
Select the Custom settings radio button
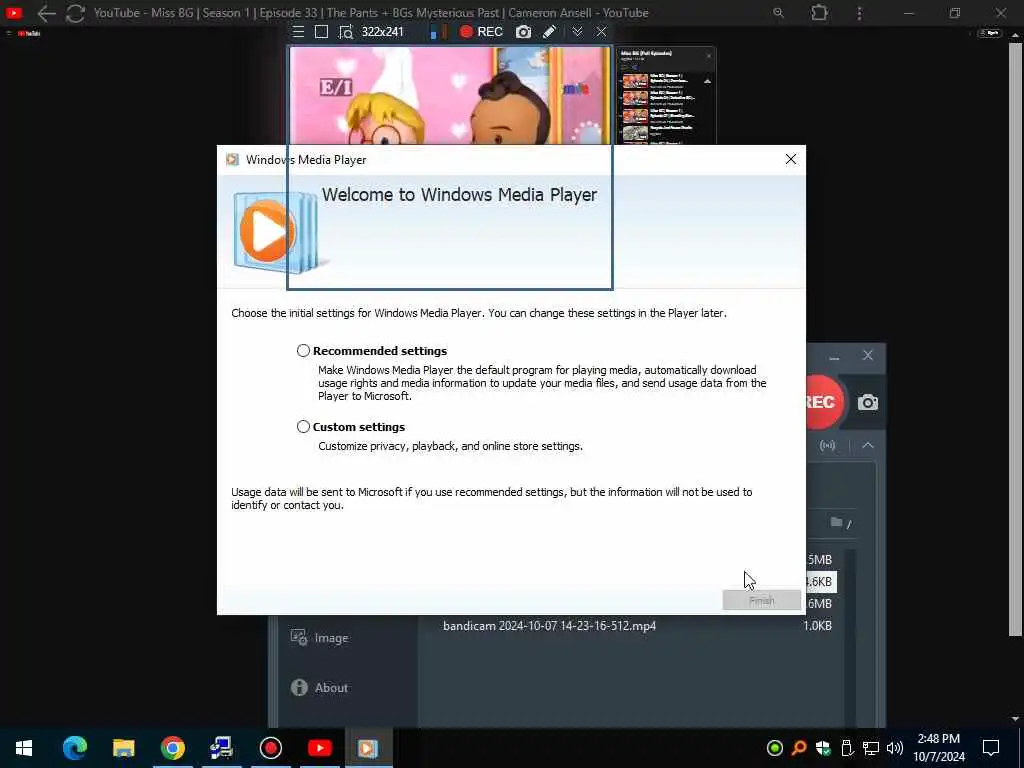coord(303,426)
